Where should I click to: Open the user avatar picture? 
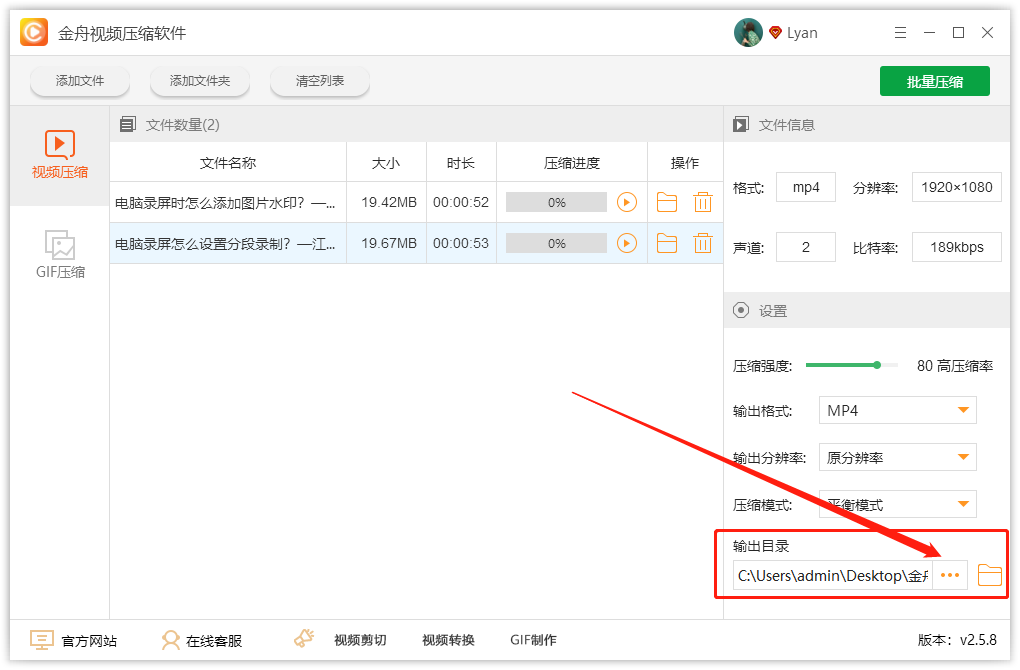pos(748,33)
